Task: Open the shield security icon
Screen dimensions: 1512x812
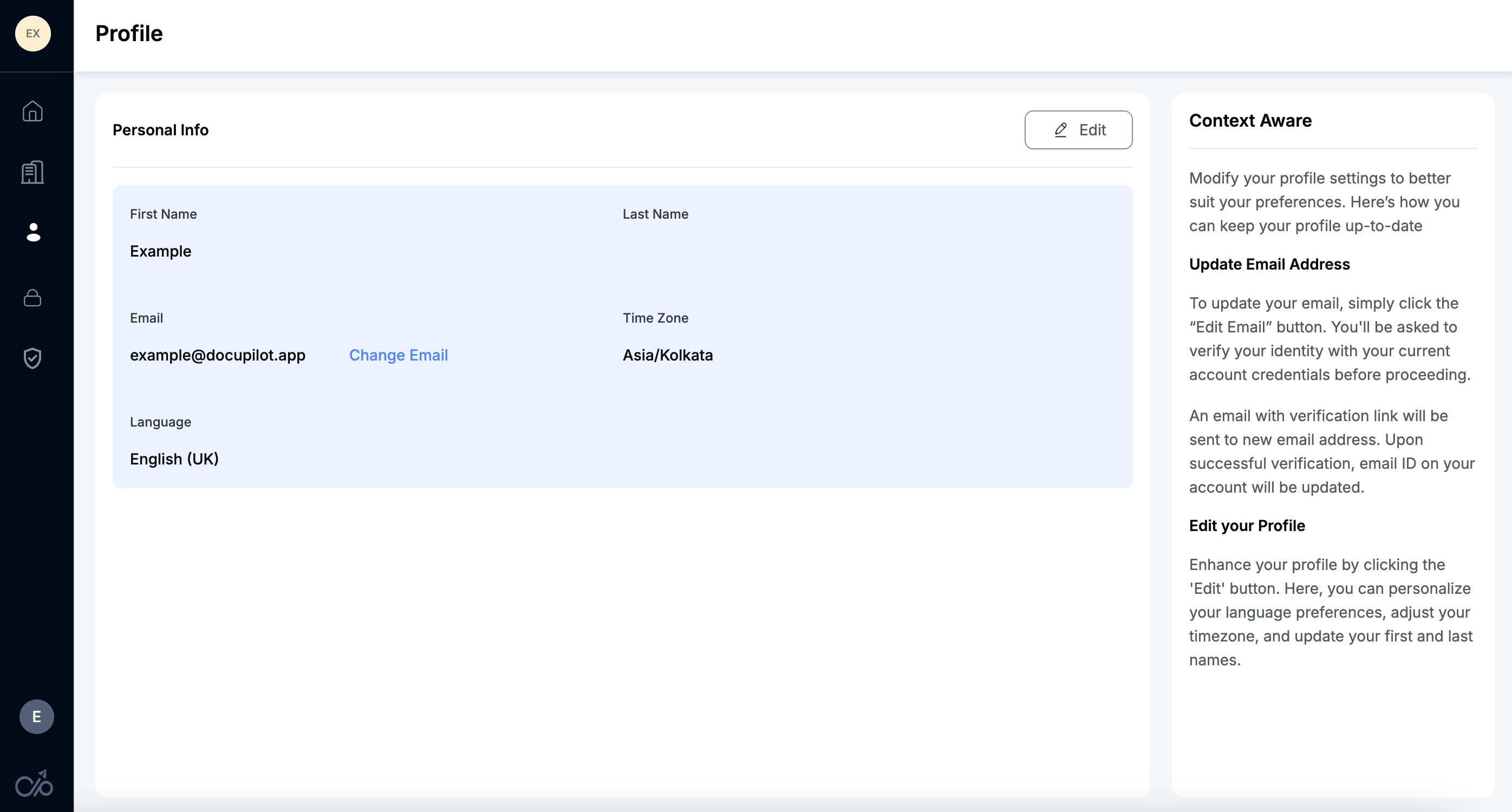Action: [x=33, y=358]
